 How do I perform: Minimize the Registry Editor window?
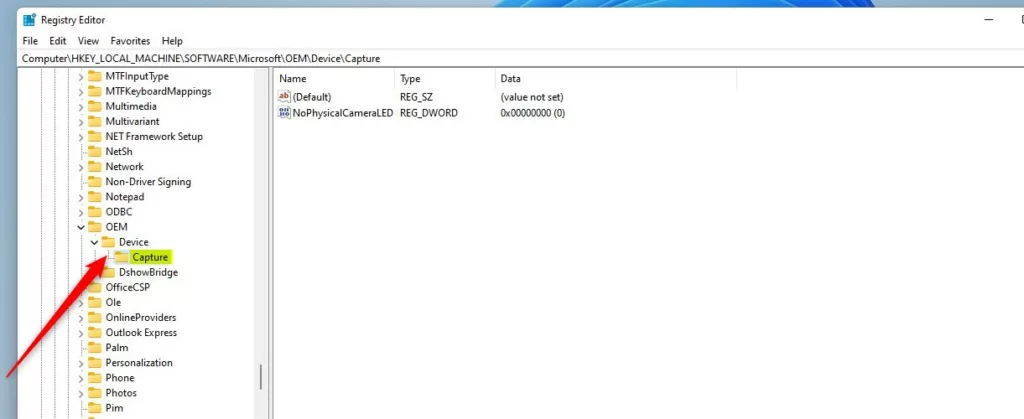[989, 20]
